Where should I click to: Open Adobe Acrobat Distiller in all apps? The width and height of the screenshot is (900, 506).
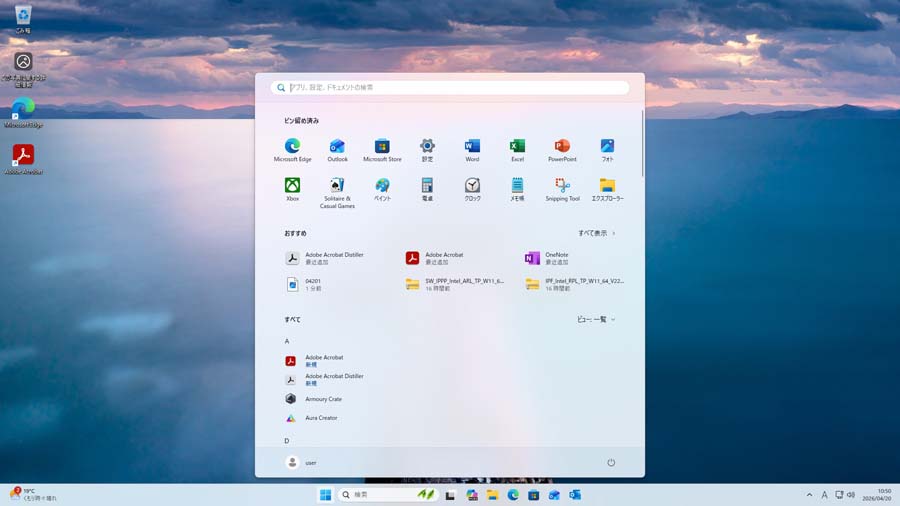(x=325, y=379)
